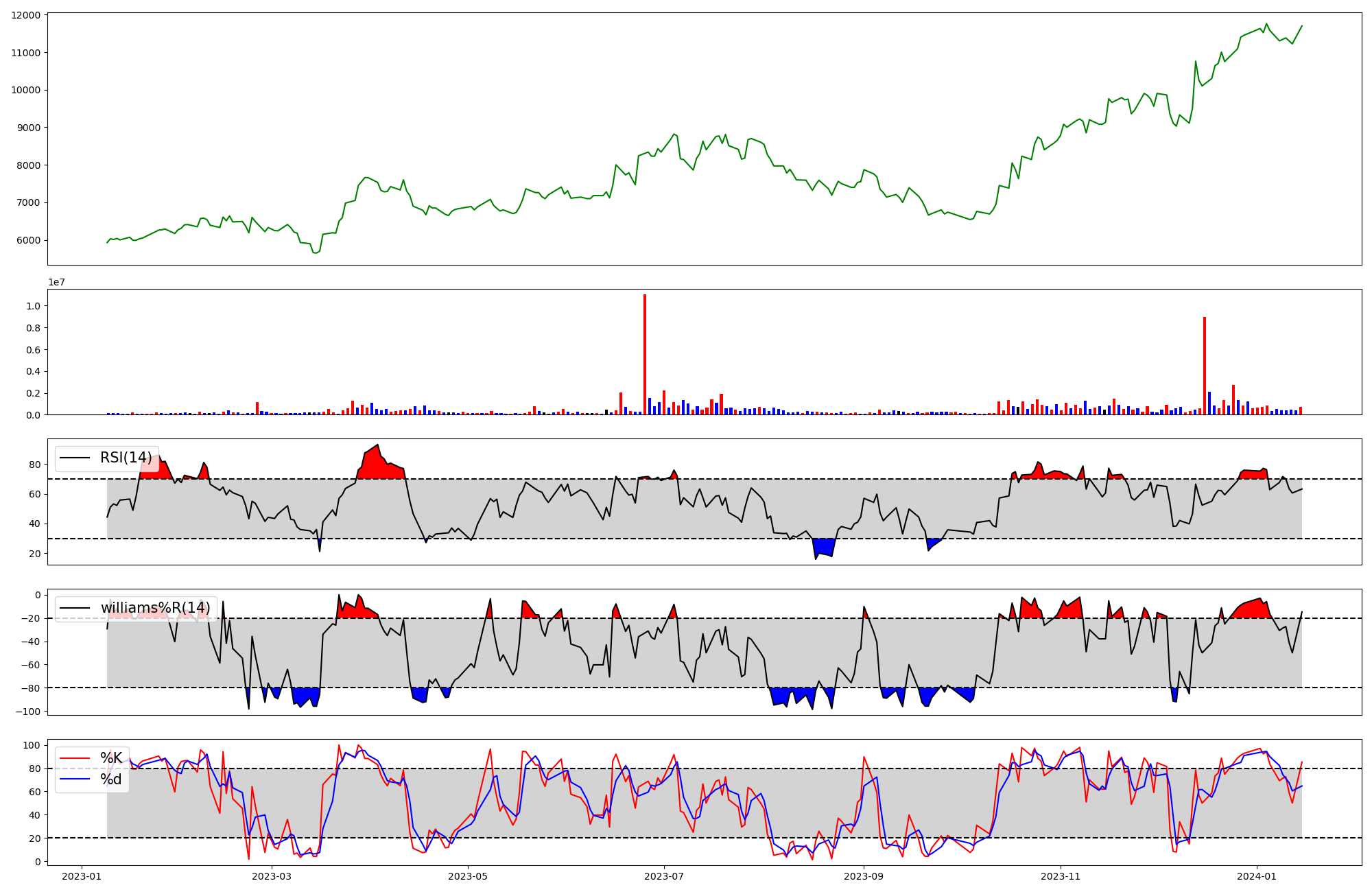Click the 100 tick on stochastic axis

(x=33, y=745)
